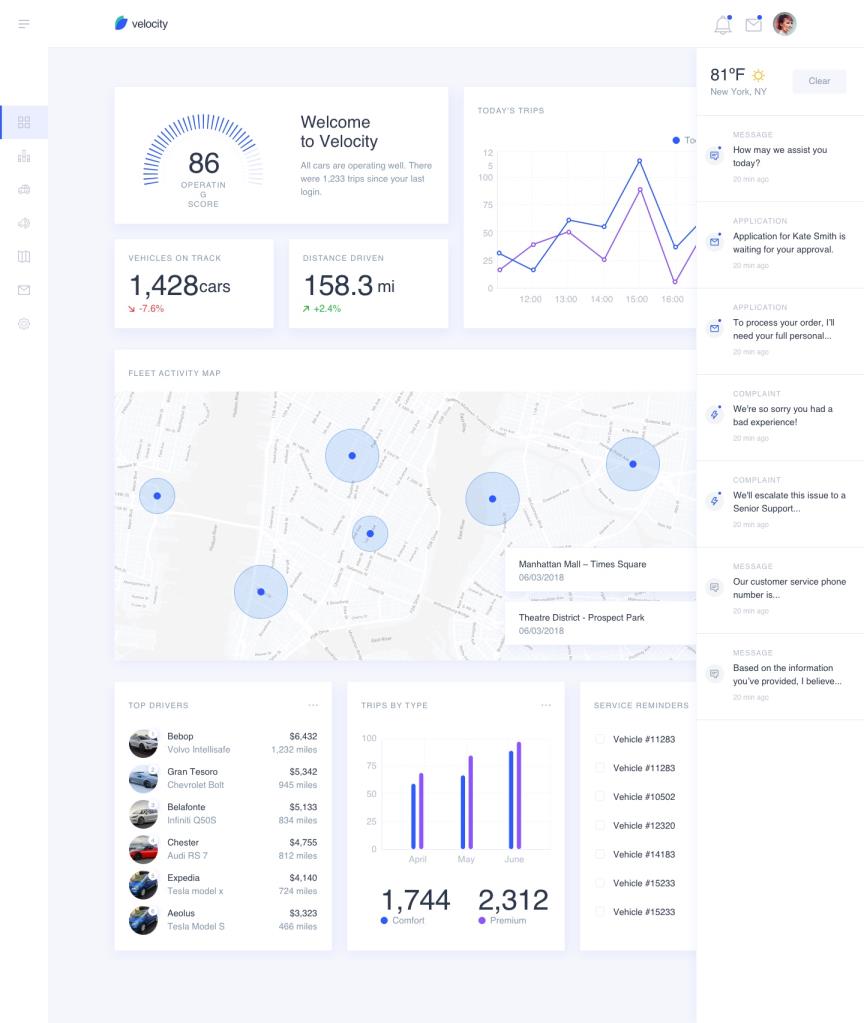The height and width of the screenshot is (1023, 864).
Task: Tick the checkbox for Vehicle #12320
Action: click(x=600, y=826)
